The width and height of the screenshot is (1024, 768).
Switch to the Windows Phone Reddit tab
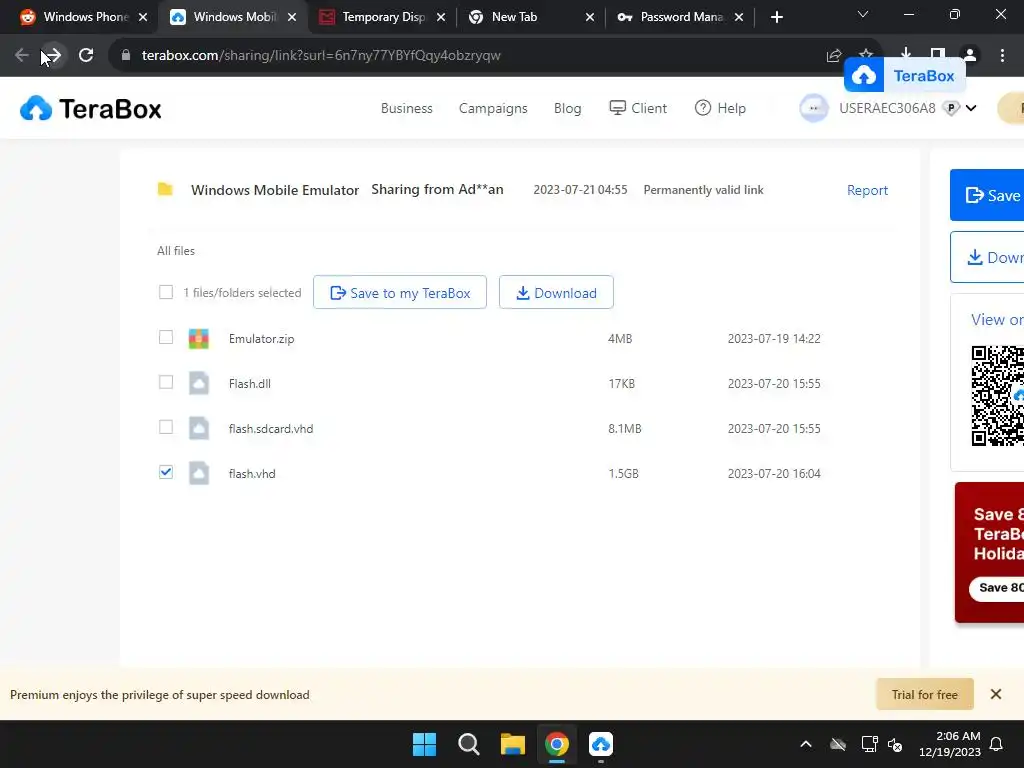[83, 17]
